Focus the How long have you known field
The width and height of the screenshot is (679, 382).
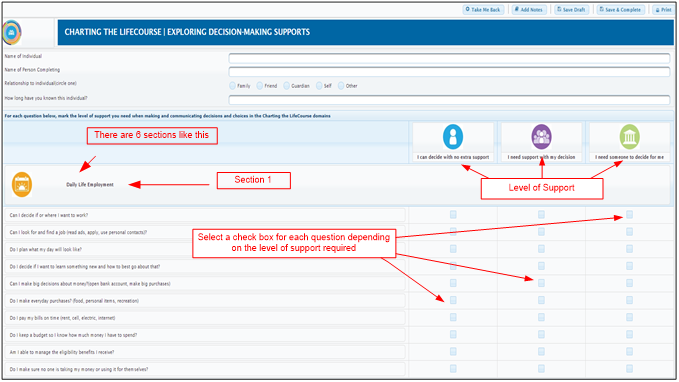[449, 100]
